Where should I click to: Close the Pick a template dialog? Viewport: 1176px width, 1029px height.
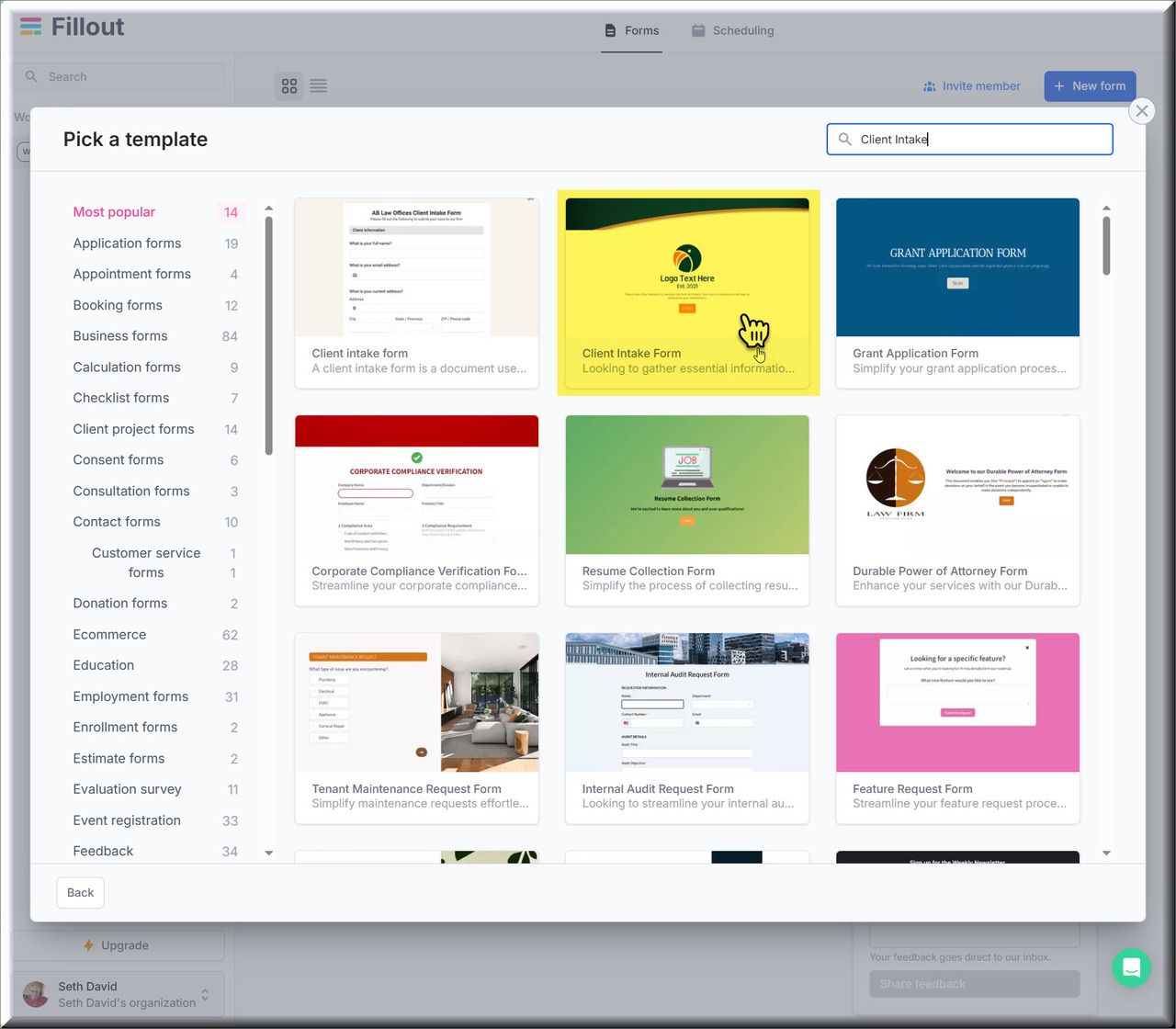[1141, 111]
